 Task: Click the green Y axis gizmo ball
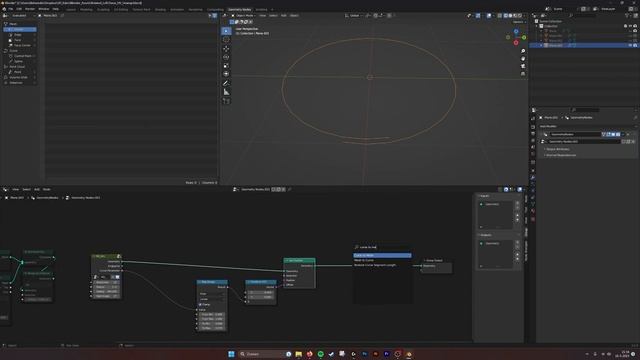pos(524,38)
